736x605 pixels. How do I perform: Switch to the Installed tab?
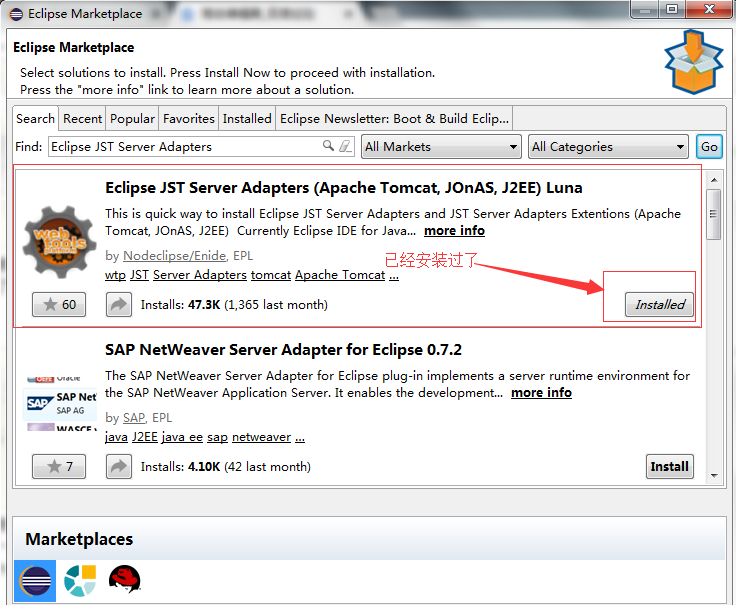247,119
